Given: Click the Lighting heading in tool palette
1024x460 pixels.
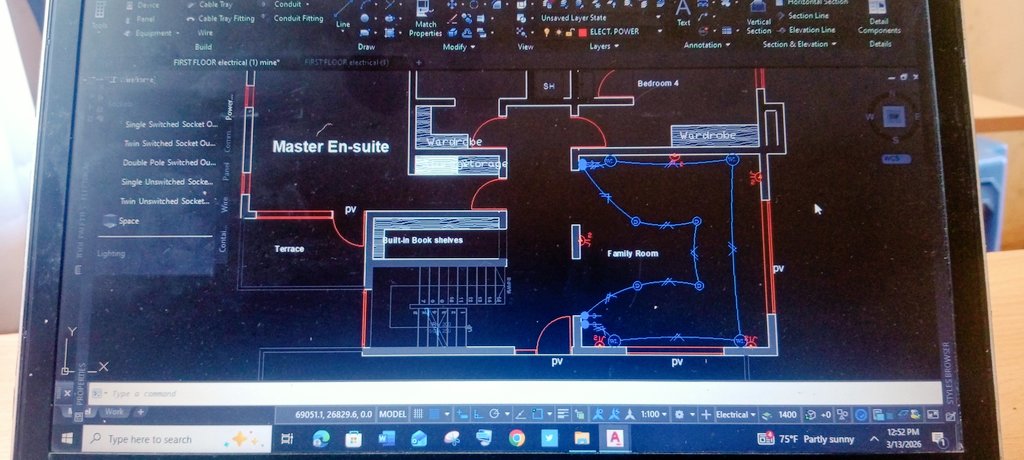Looking at the screenshot, I should [x=111, y=253].
